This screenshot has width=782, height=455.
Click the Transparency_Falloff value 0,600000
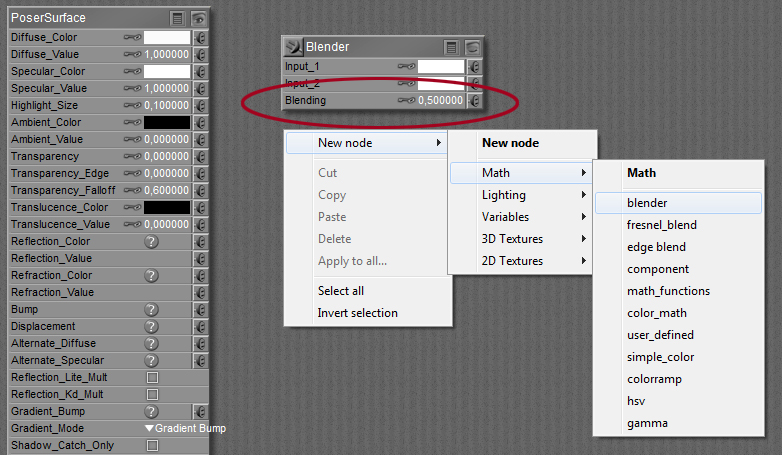(167, 190)
